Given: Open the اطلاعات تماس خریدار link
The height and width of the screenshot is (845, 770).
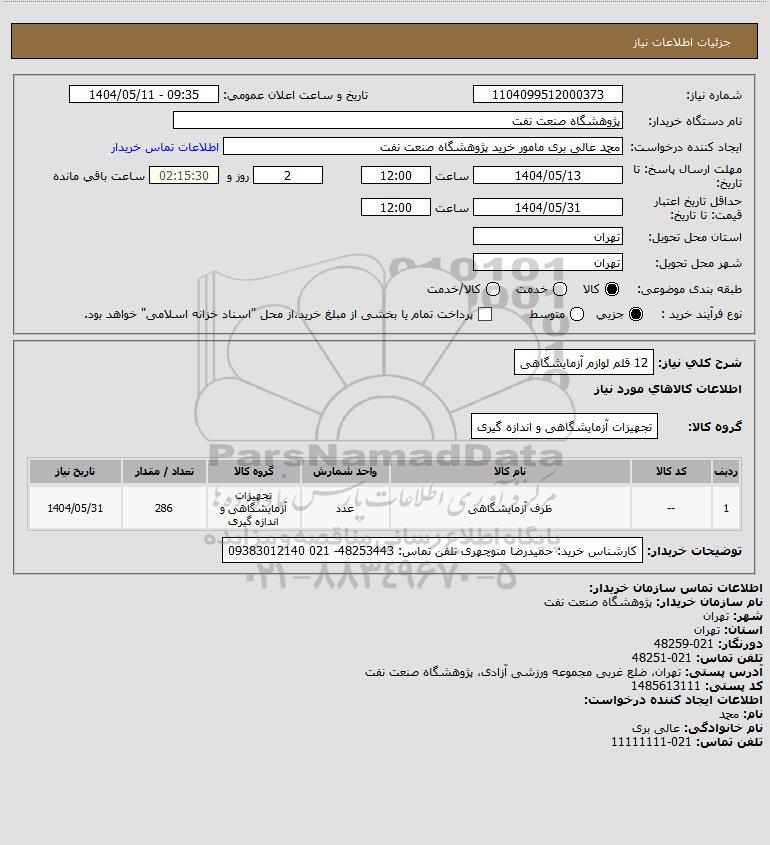Looking at the screenshot, I should coord(165,147).
